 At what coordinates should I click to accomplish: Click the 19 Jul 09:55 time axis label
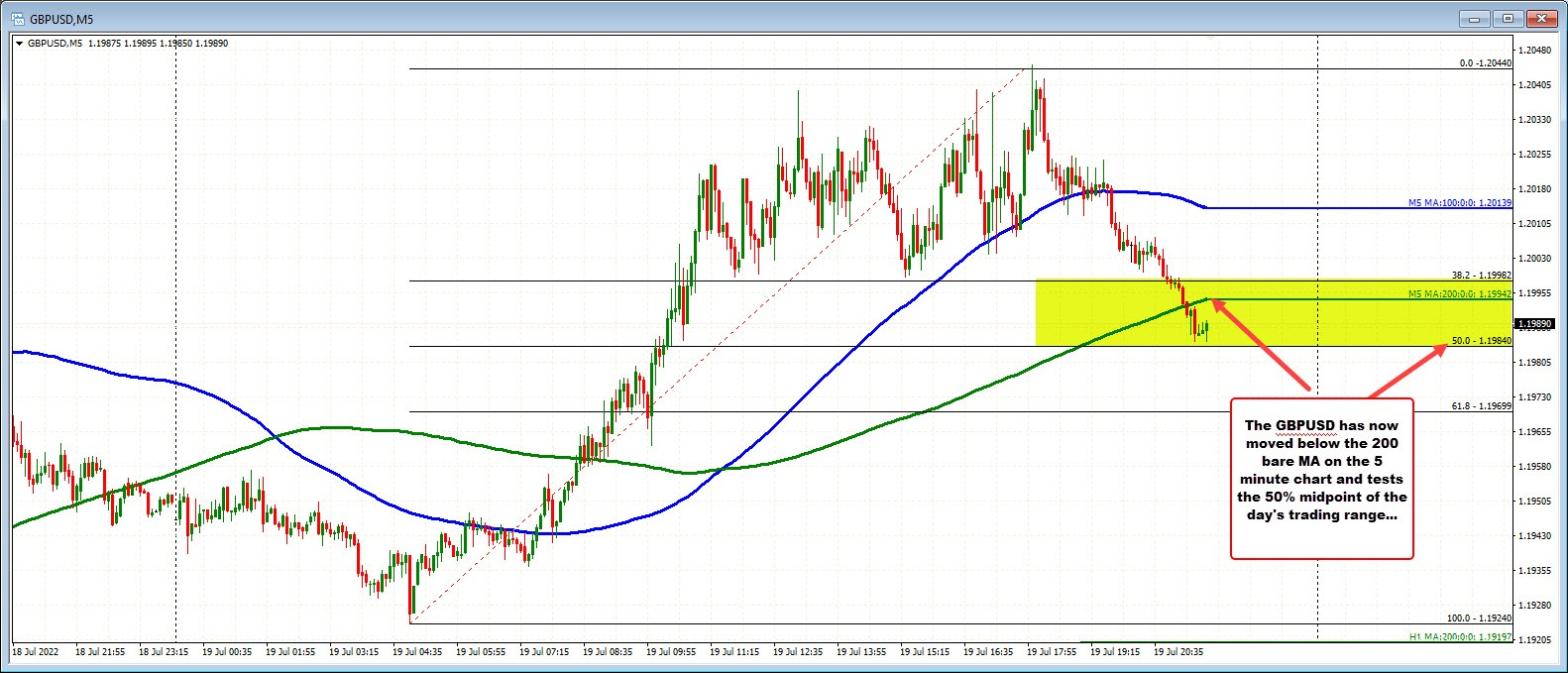point(671,652)
